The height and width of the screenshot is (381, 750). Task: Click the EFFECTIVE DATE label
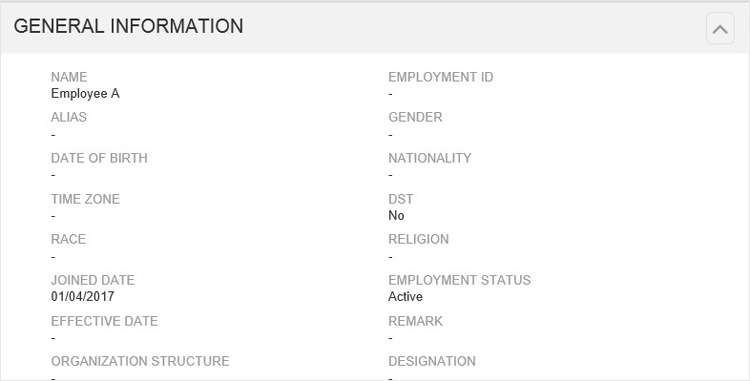click(x=104, y=321)
